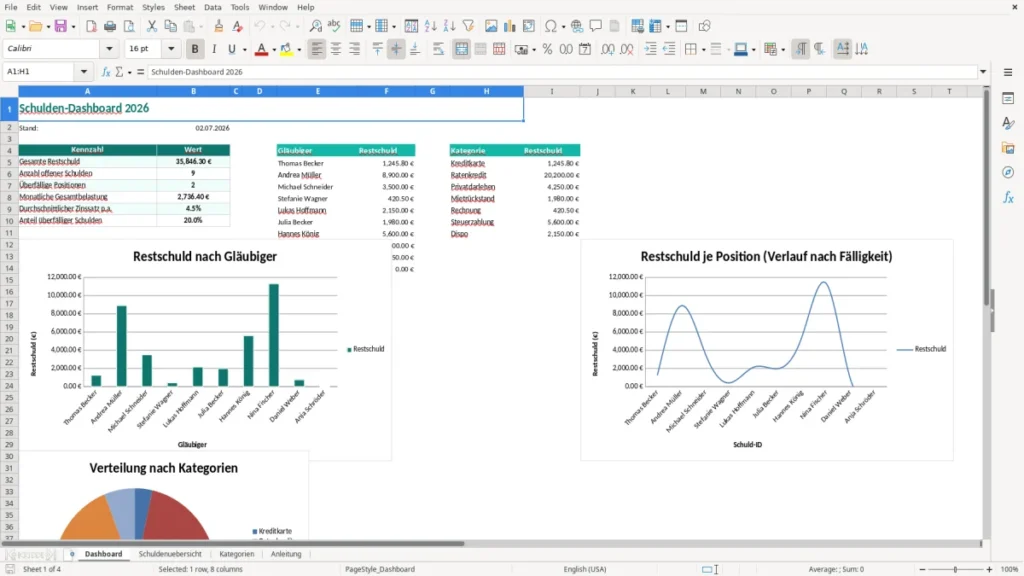1024x576 pixels.
Task: Insert a chart
Action: pyautogui.click(x=510, y=26)
